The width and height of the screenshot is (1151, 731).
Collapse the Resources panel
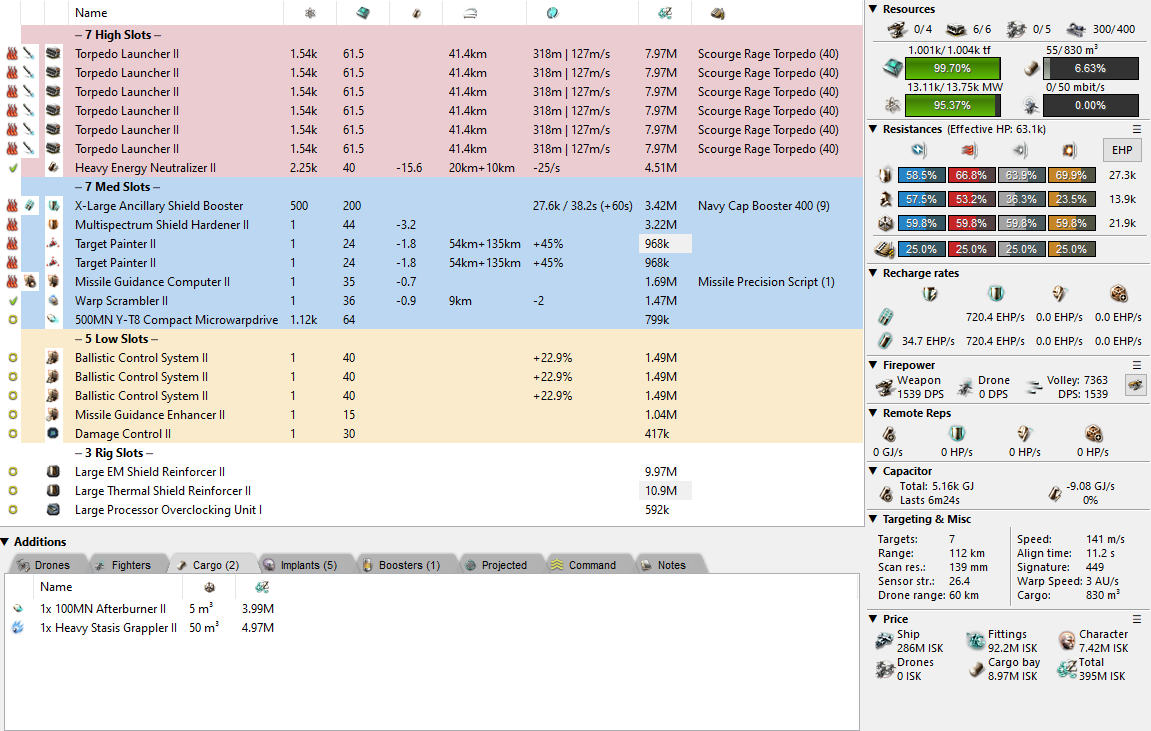pos(873,9)
